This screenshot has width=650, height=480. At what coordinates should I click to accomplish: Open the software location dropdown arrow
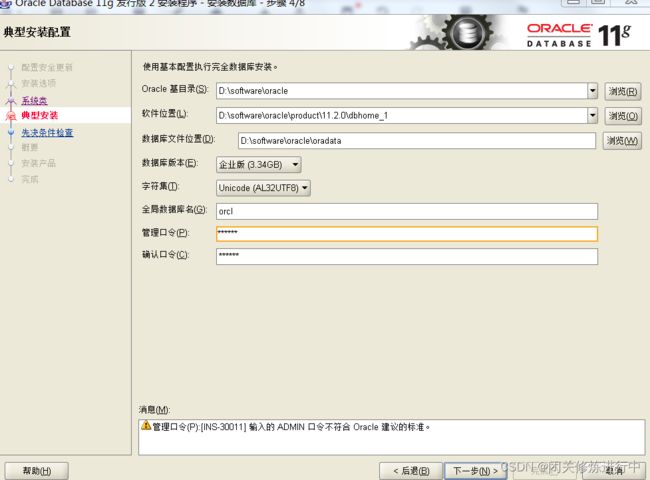pyautogui.click(x=592, y=116)
